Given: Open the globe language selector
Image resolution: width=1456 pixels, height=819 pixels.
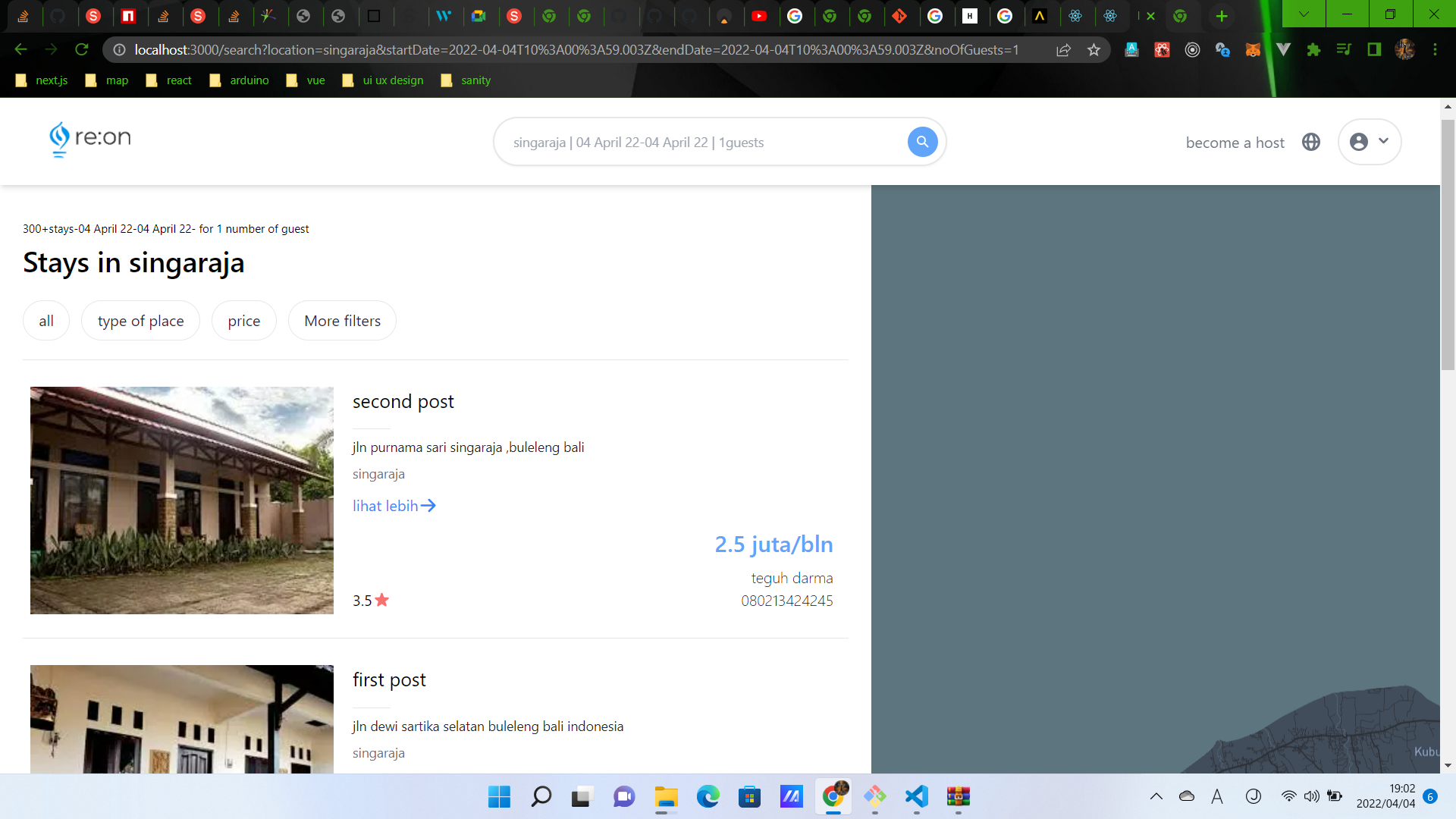Looking at the screenshot, I should click(x=1311, y=142).
